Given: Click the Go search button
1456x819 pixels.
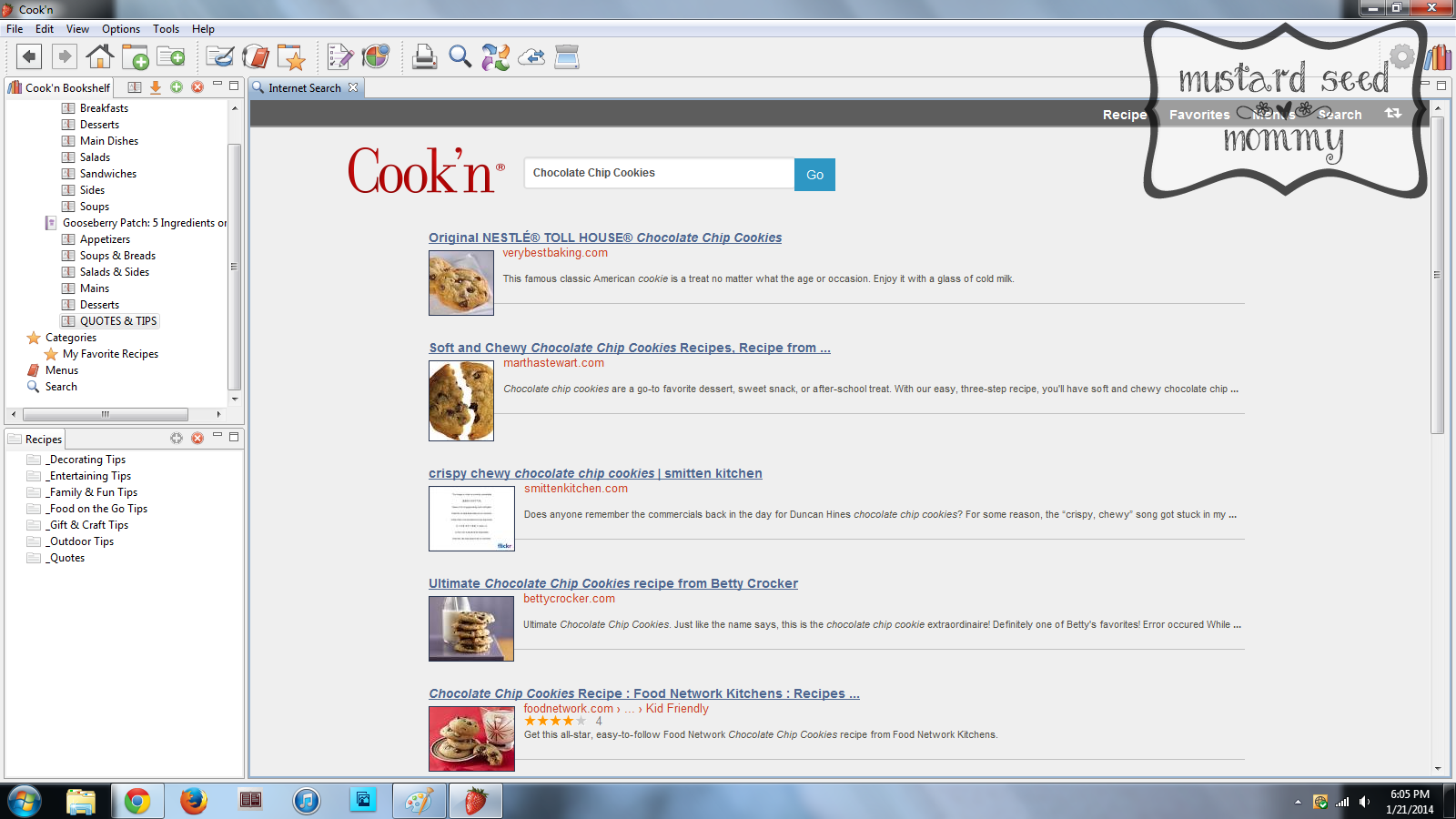Looking at the screenshot, I should tap(814, 175).
